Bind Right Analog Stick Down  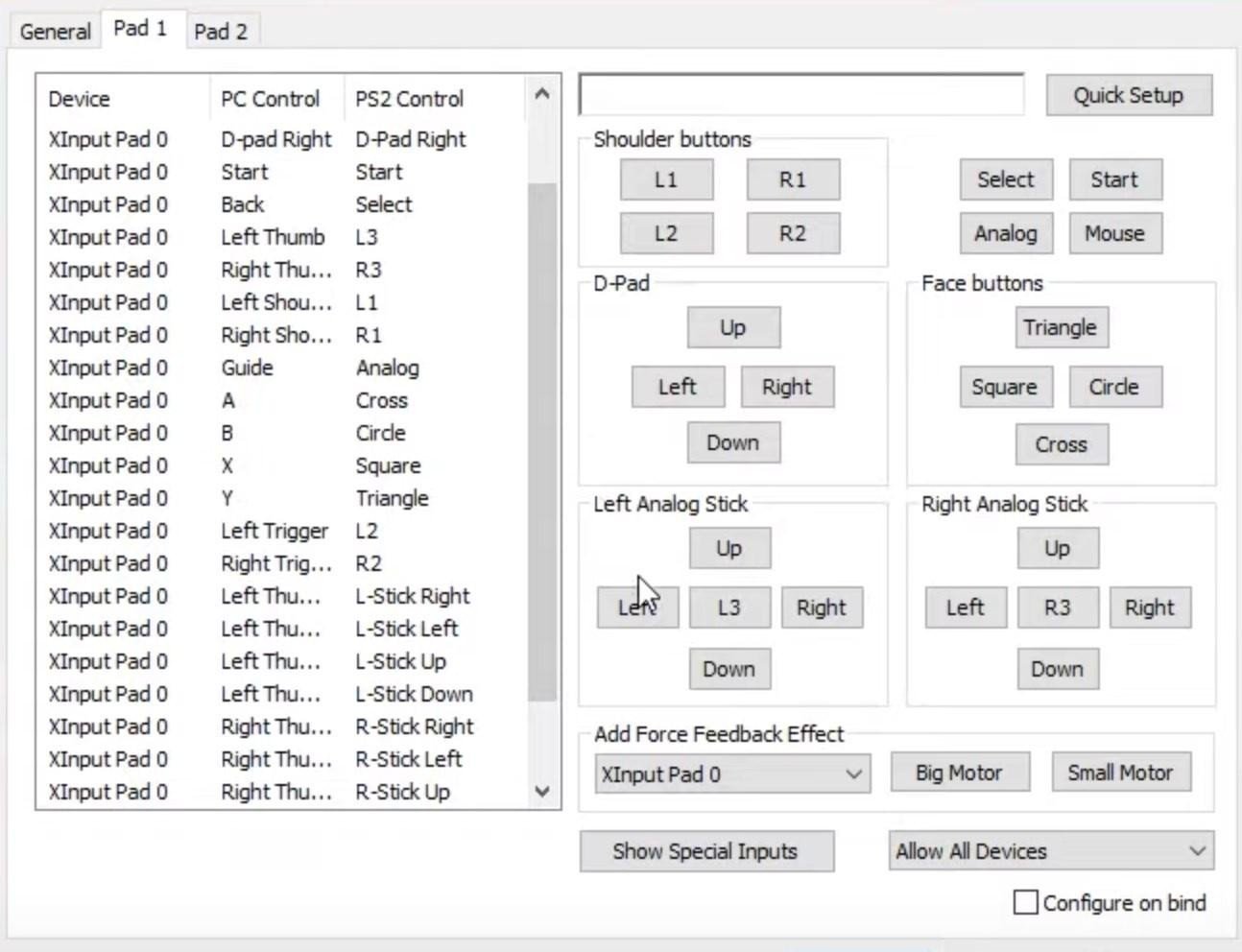[1058, 669]
